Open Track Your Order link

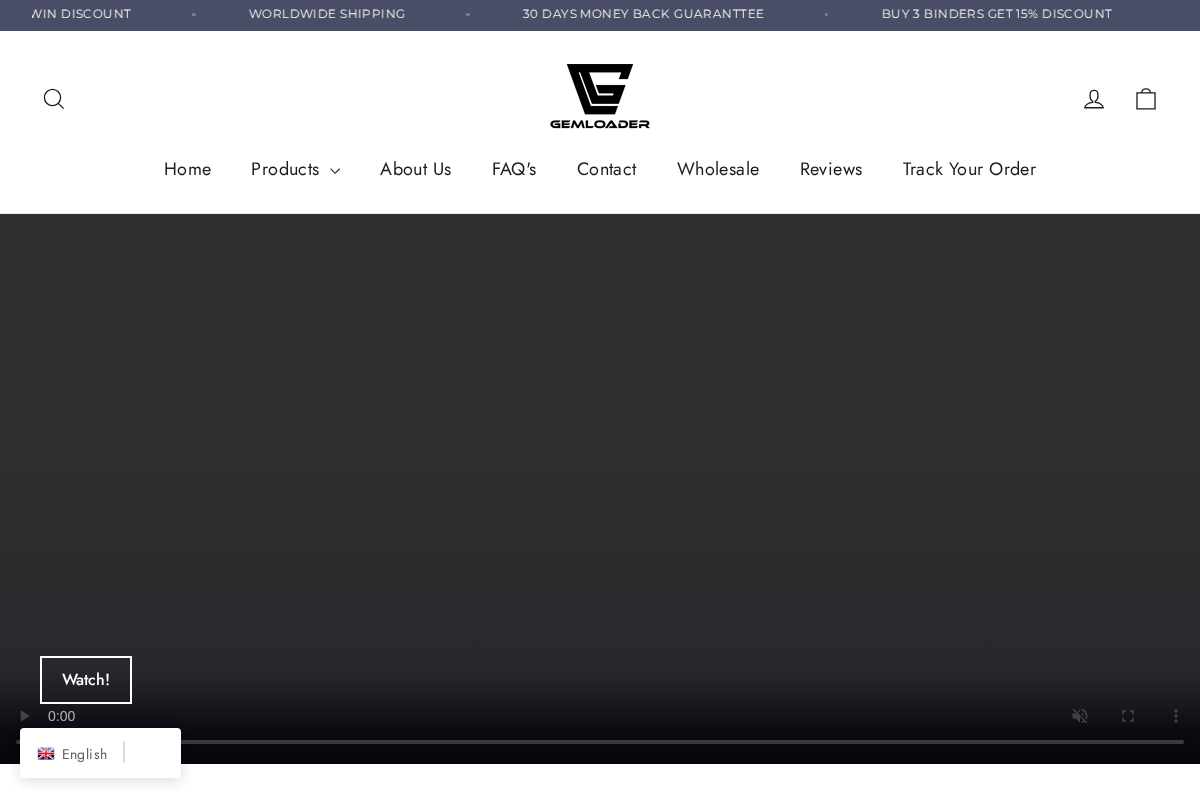tap(969, 169)
